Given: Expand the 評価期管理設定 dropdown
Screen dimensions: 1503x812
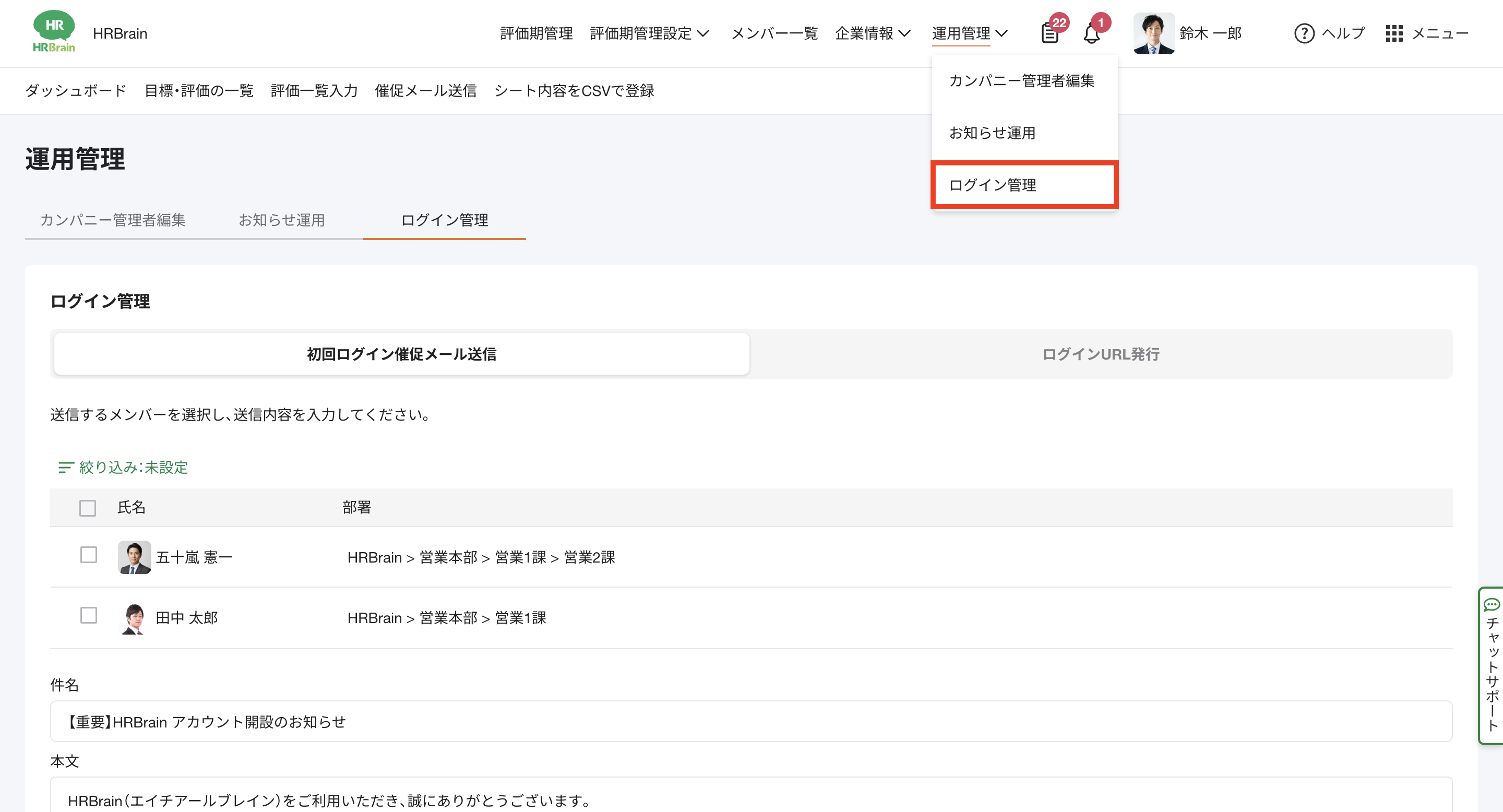Looking at the screenshot, I should (649, 33).
